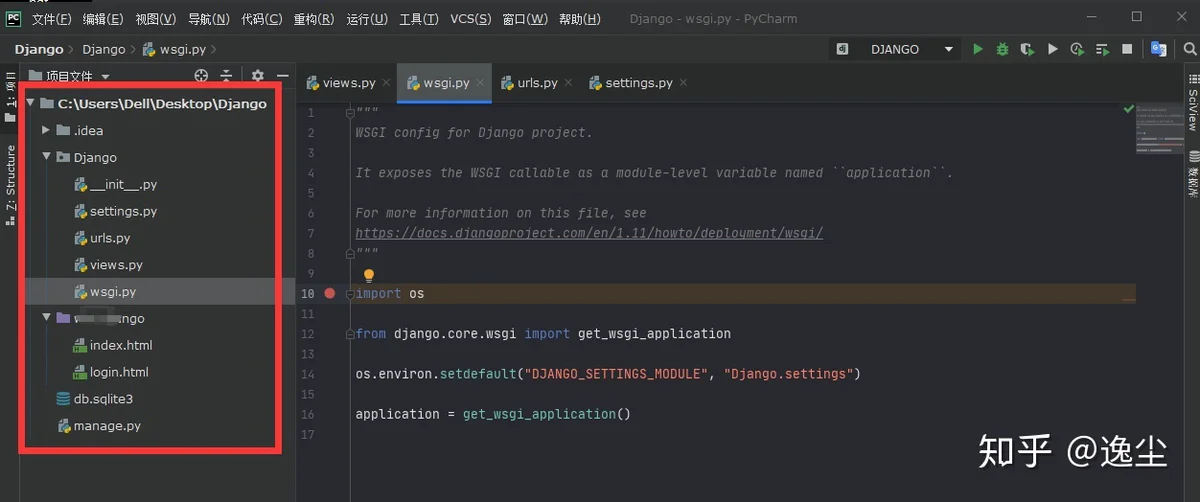1200x502 pixels.
Task: Open project panel settings gear
Action: coord(257,75)
